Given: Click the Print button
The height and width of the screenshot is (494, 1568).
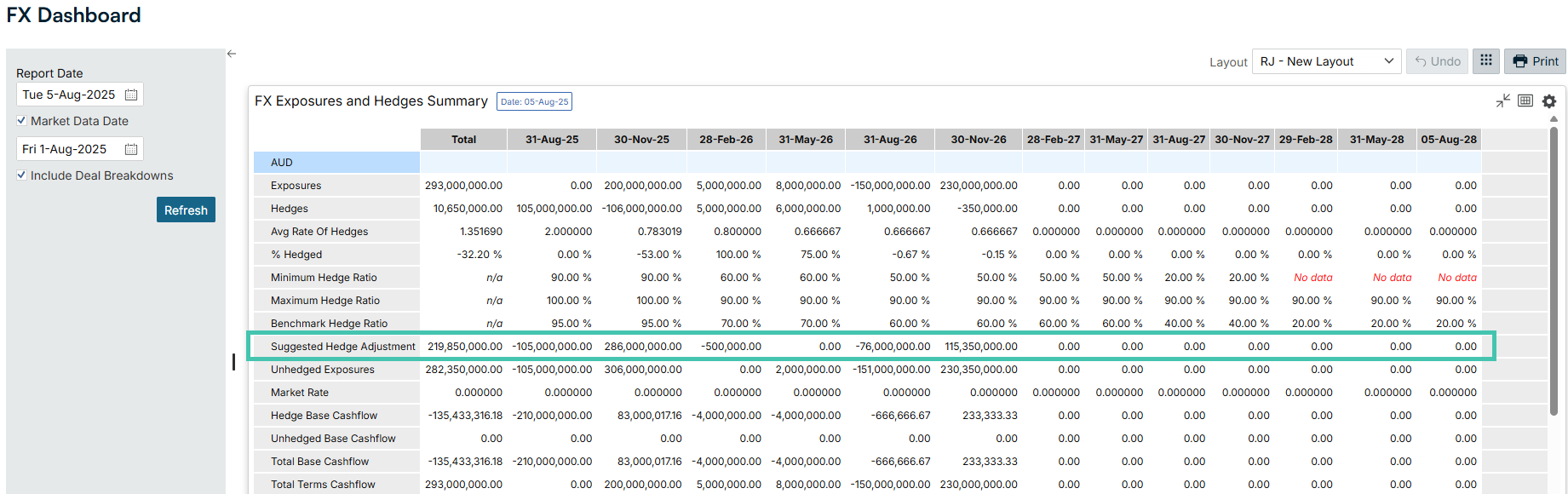Looking at the screenshot, I should (x=1536, y=61).
